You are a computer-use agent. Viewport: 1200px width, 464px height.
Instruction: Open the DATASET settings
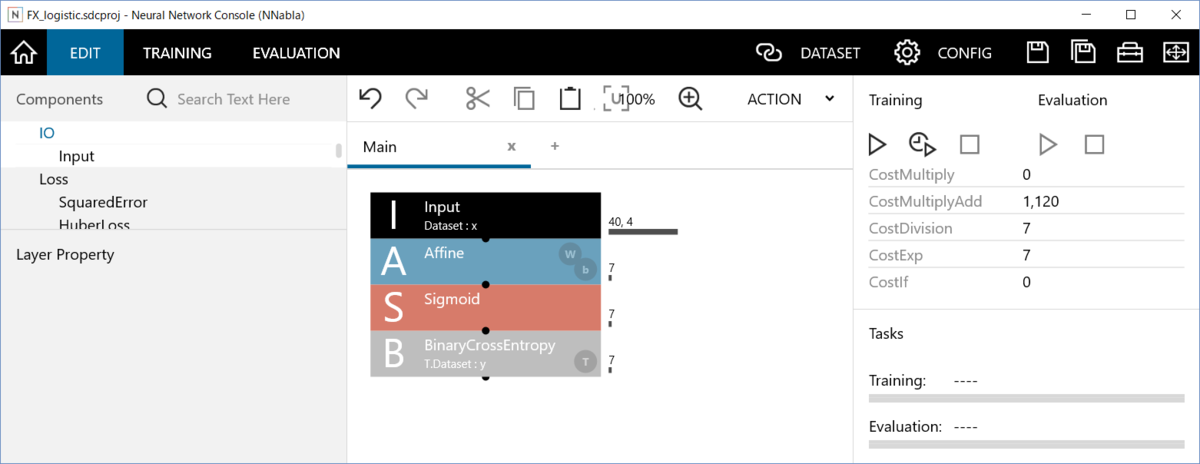807,53
